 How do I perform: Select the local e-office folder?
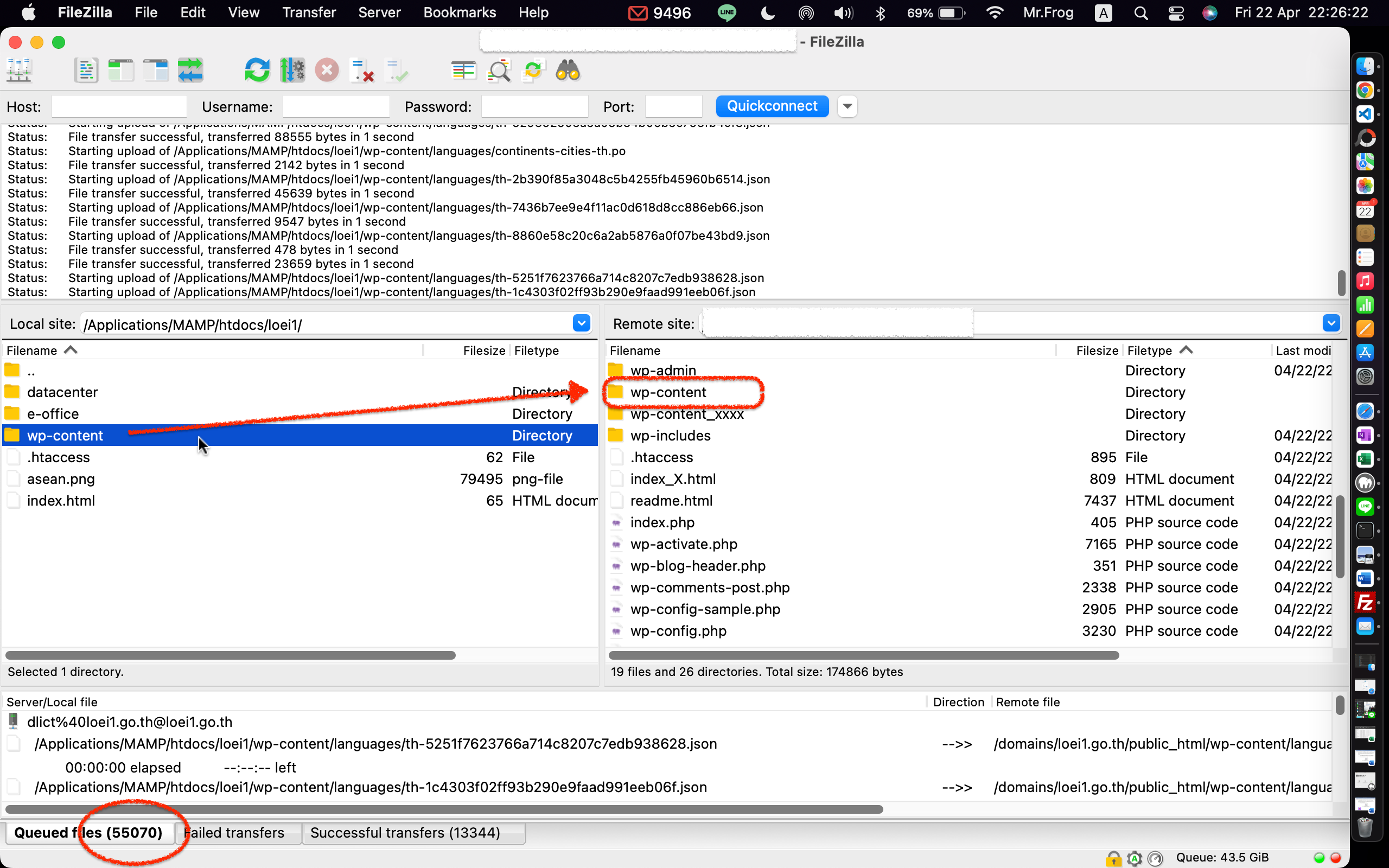[300, 414]
